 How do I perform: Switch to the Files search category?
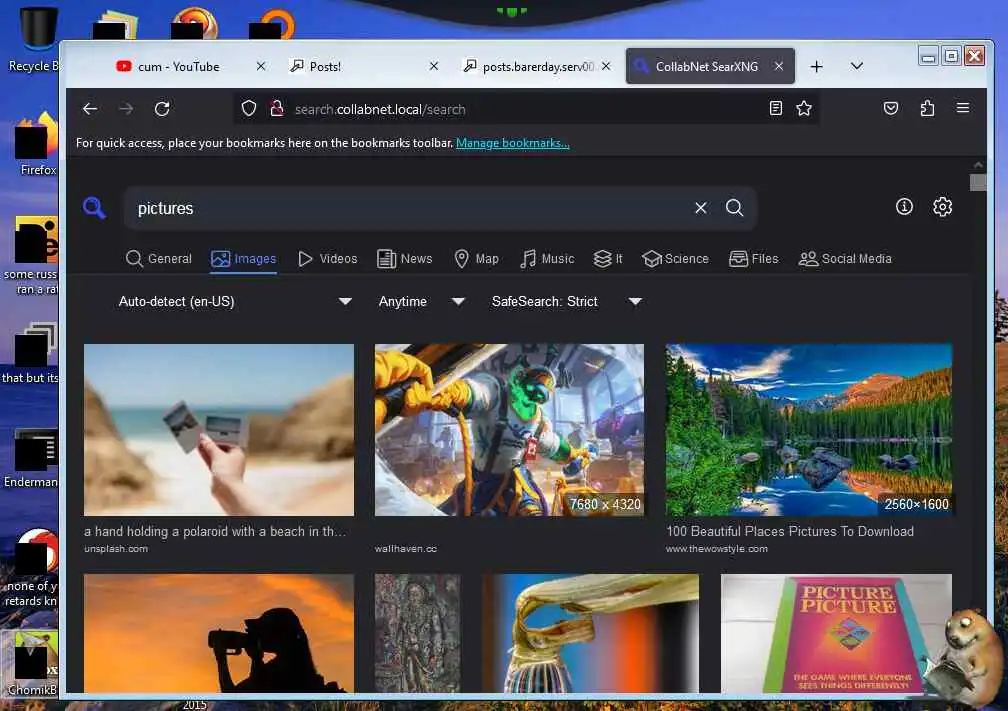tap(754, 258)
